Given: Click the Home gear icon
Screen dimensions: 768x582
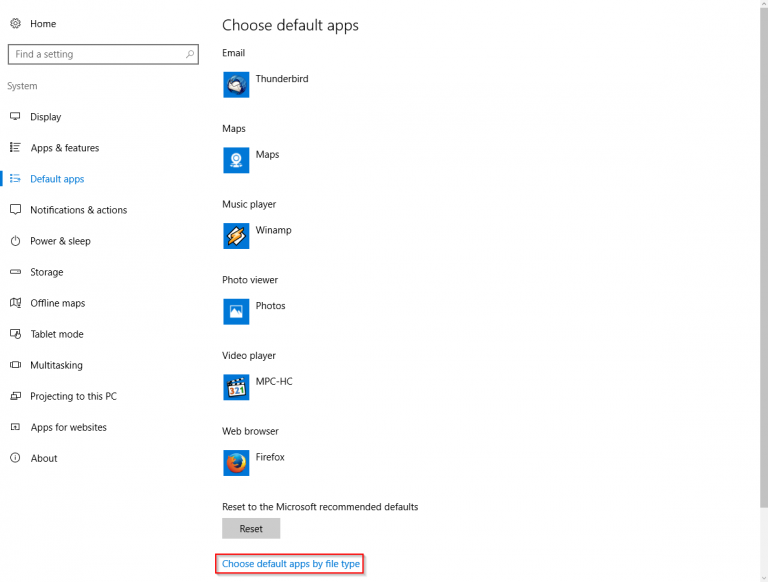Looking at the screenshot, I should (16, 23).
